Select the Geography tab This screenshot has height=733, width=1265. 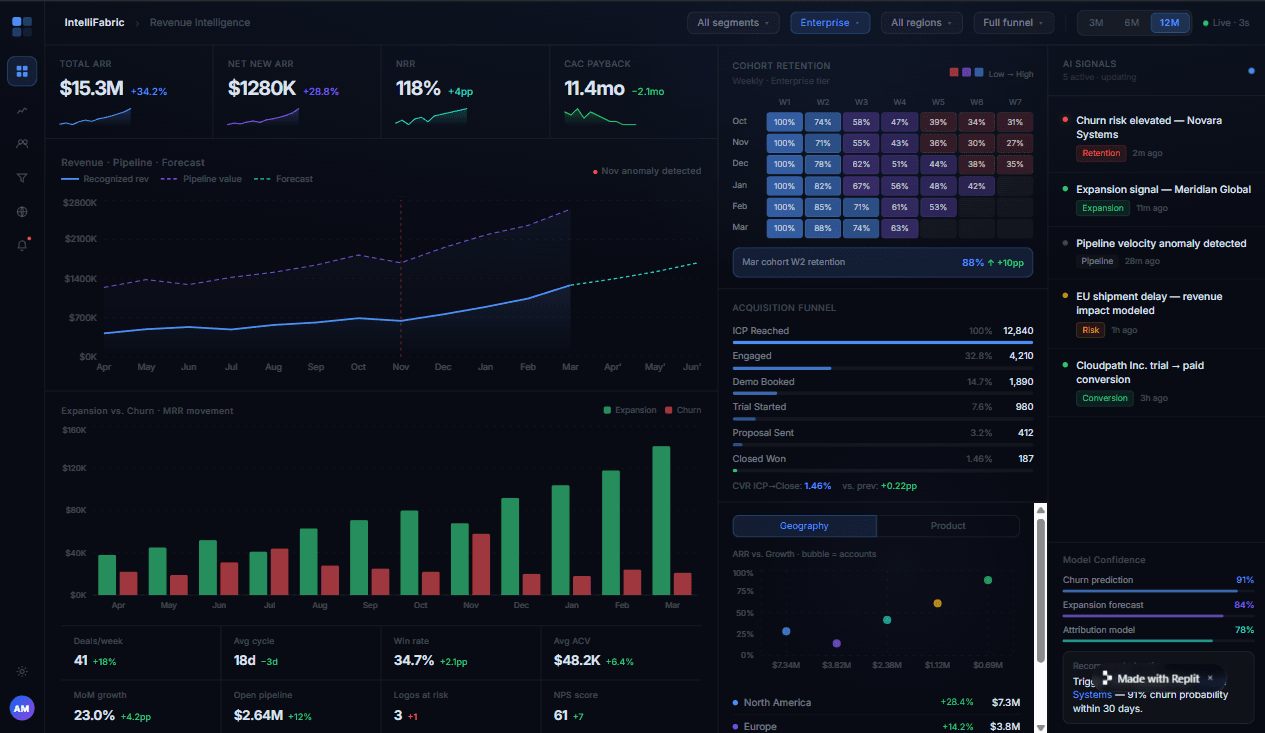(804, 525)
